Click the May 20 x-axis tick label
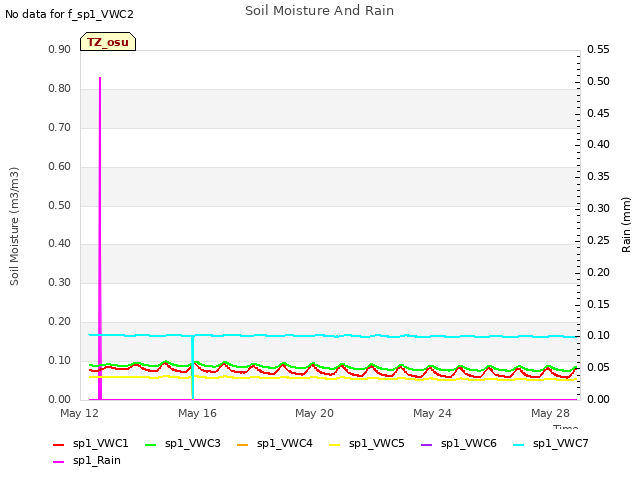 315,413
